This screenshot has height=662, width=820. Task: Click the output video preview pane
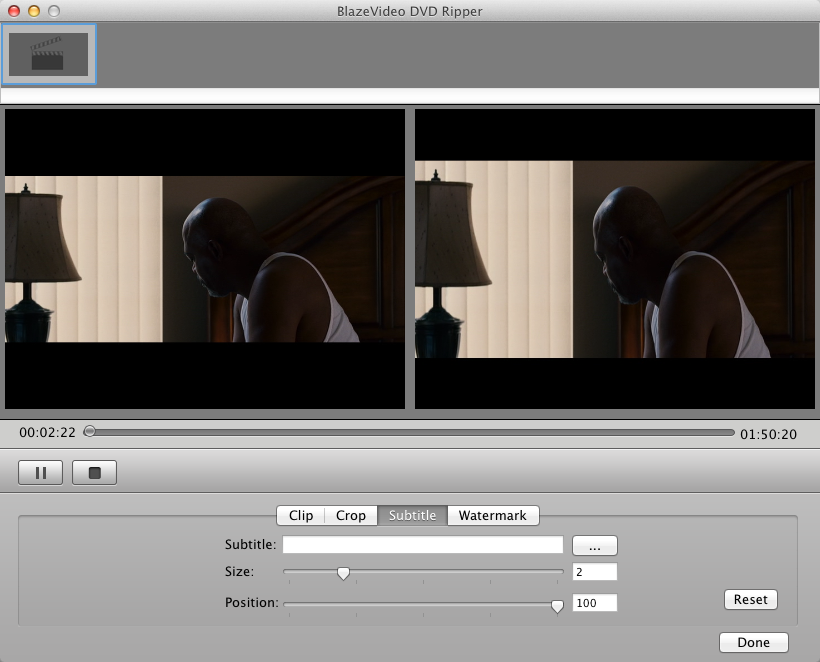(615, 259)
